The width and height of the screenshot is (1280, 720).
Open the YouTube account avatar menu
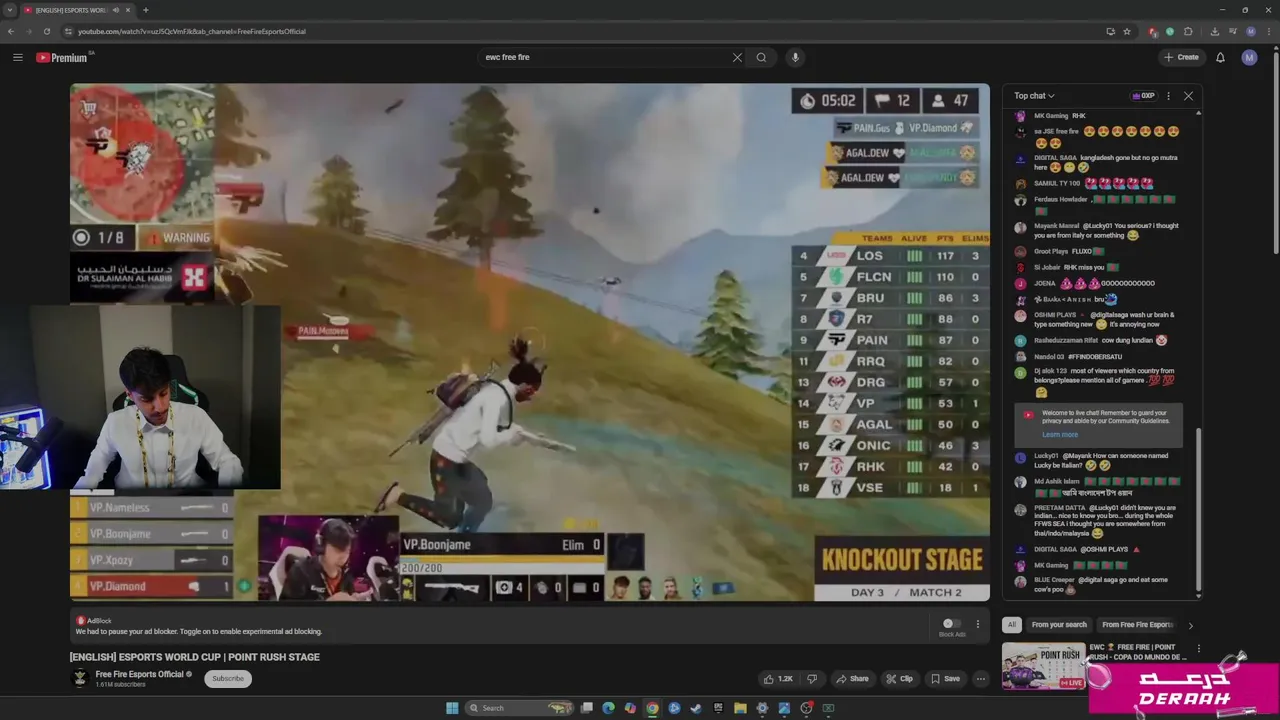1249,57
